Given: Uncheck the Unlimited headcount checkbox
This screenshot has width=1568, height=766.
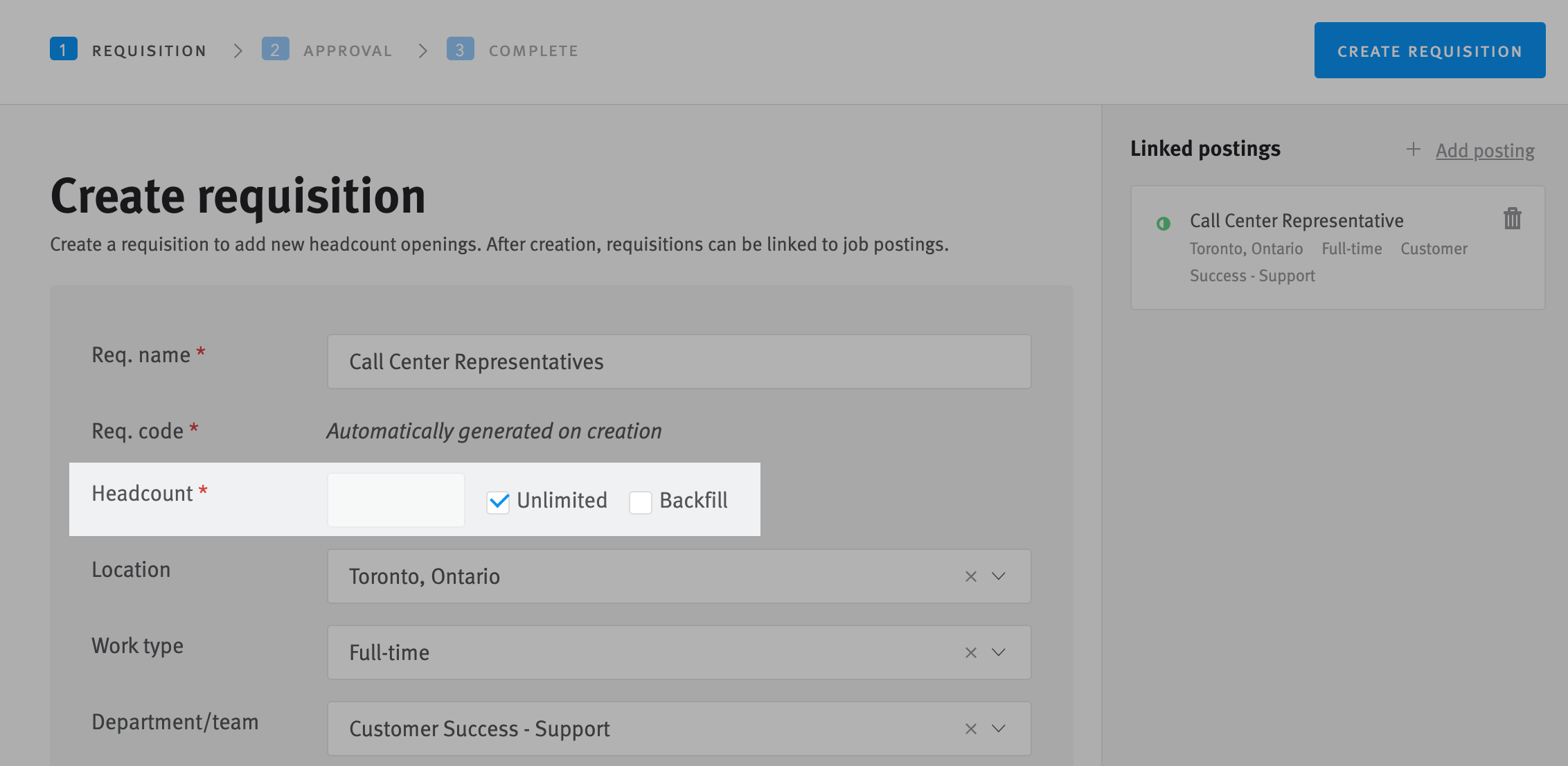Looking at the screenshot, I should 498,501.
